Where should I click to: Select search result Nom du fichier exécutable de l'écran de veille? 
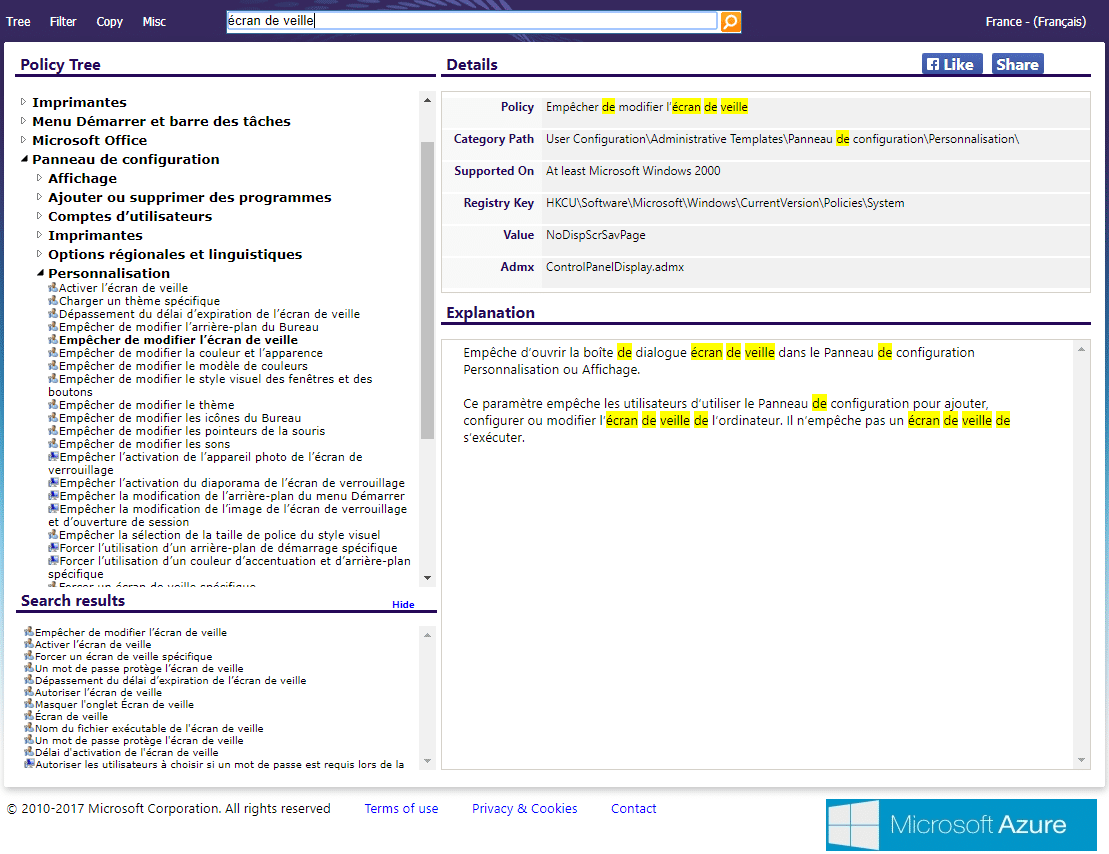149,729
